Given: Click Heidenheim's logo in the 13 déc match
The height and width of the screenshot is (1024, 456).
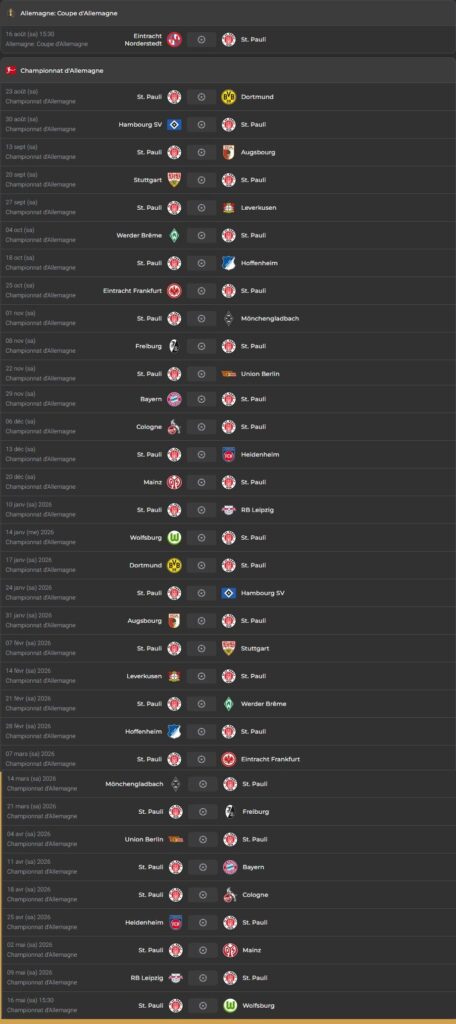Looking at the screenshot, I should [x=229, y=455].
